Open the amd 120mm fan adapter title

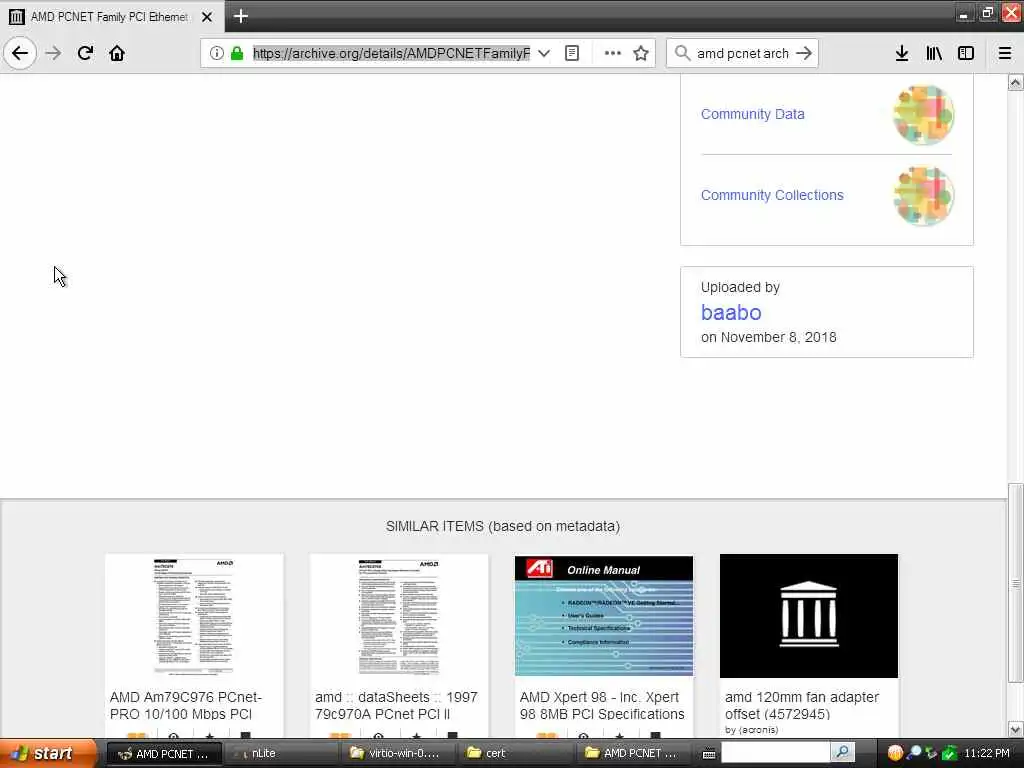802,705
